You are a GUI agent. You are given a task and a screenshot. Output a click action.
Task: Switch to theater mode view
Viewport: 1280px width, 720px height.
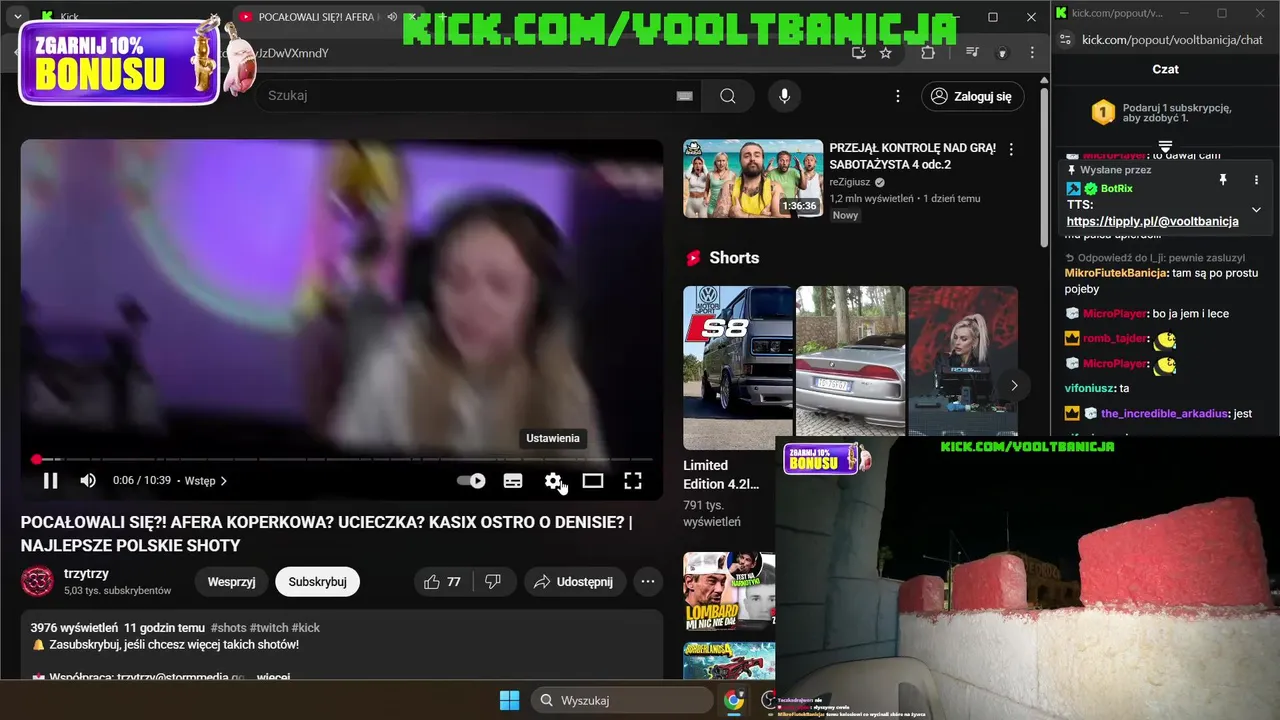click(593, 481)
